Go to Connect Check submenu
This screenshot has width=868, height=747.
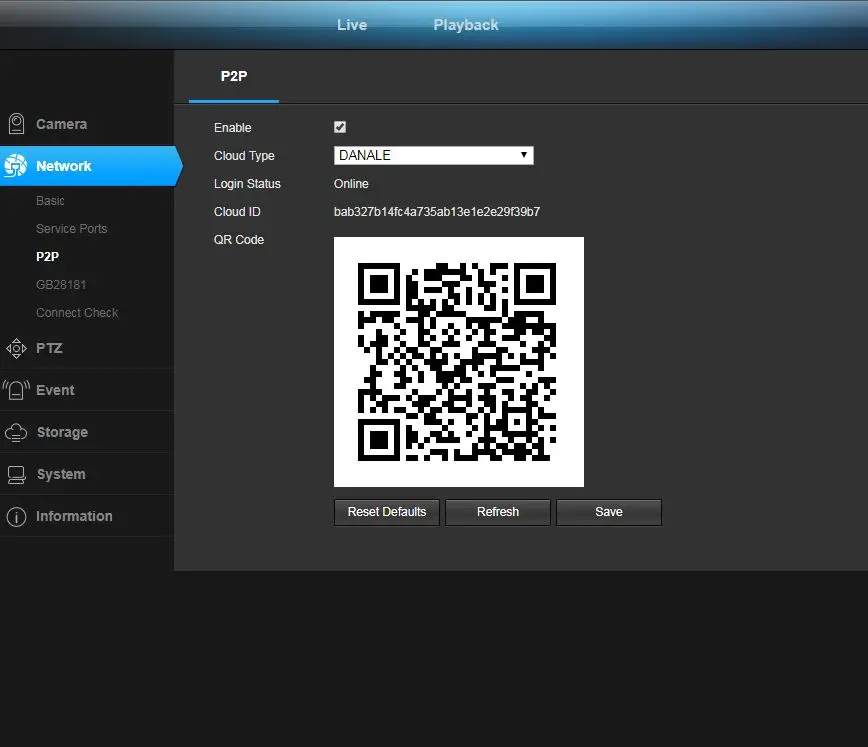tap(77, 313)
